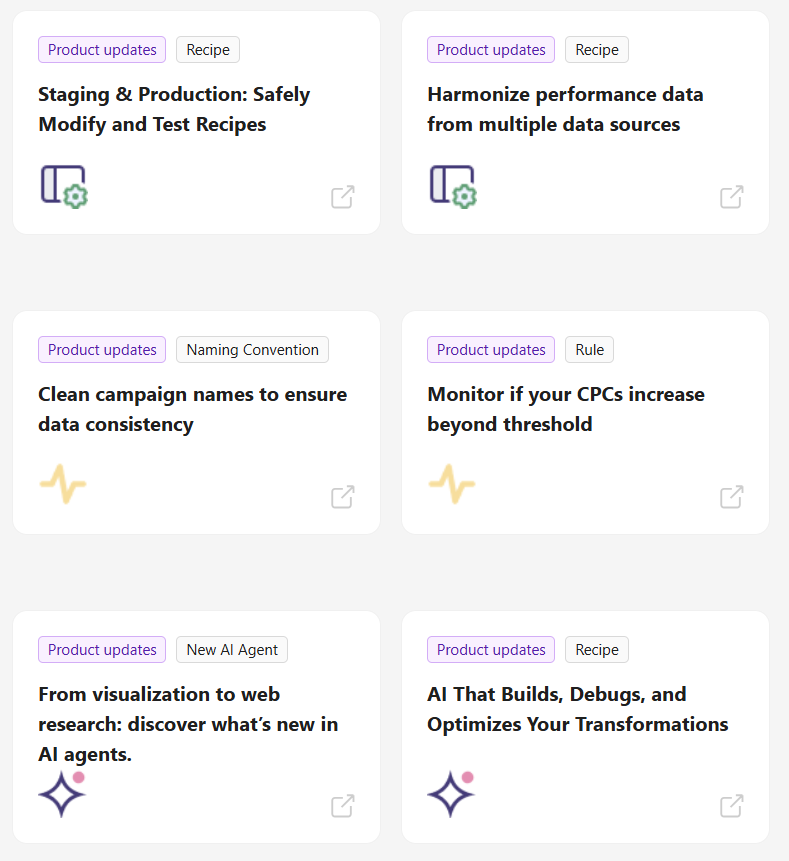The width and height of the screenshot is (789, 861).
Task: Click Product updates tag on Staging & Production card
Action: click(102, 50)
